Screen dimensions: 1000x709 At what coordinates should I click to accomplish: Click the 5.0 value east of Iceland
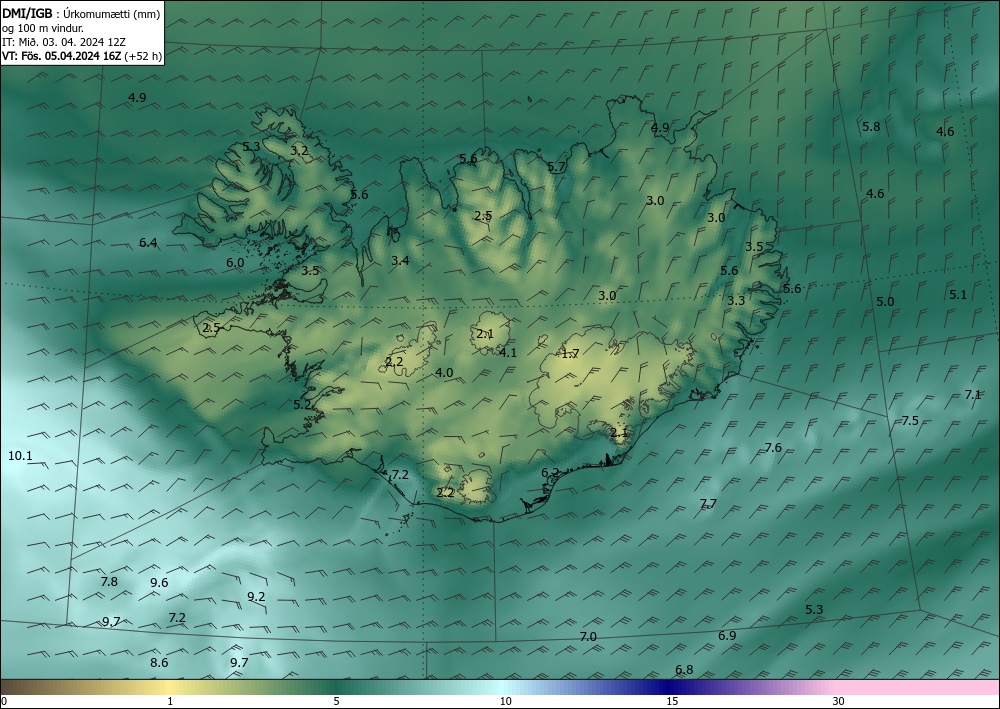(x=885, y=302)
